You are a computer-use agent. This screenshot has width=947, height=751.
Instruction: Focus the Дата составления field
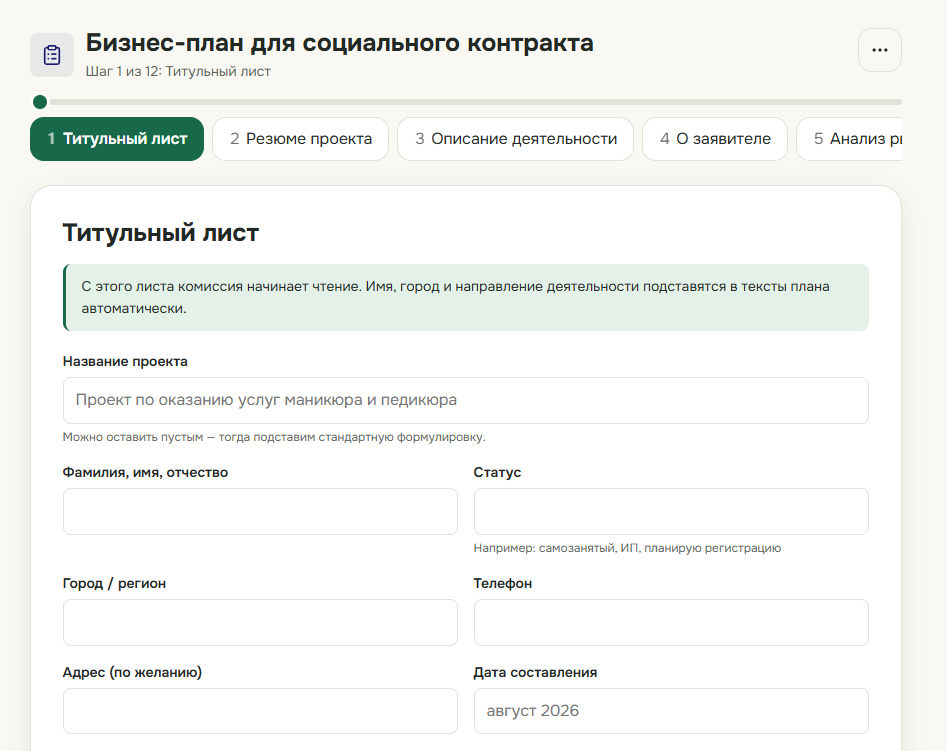coord(671,711)
